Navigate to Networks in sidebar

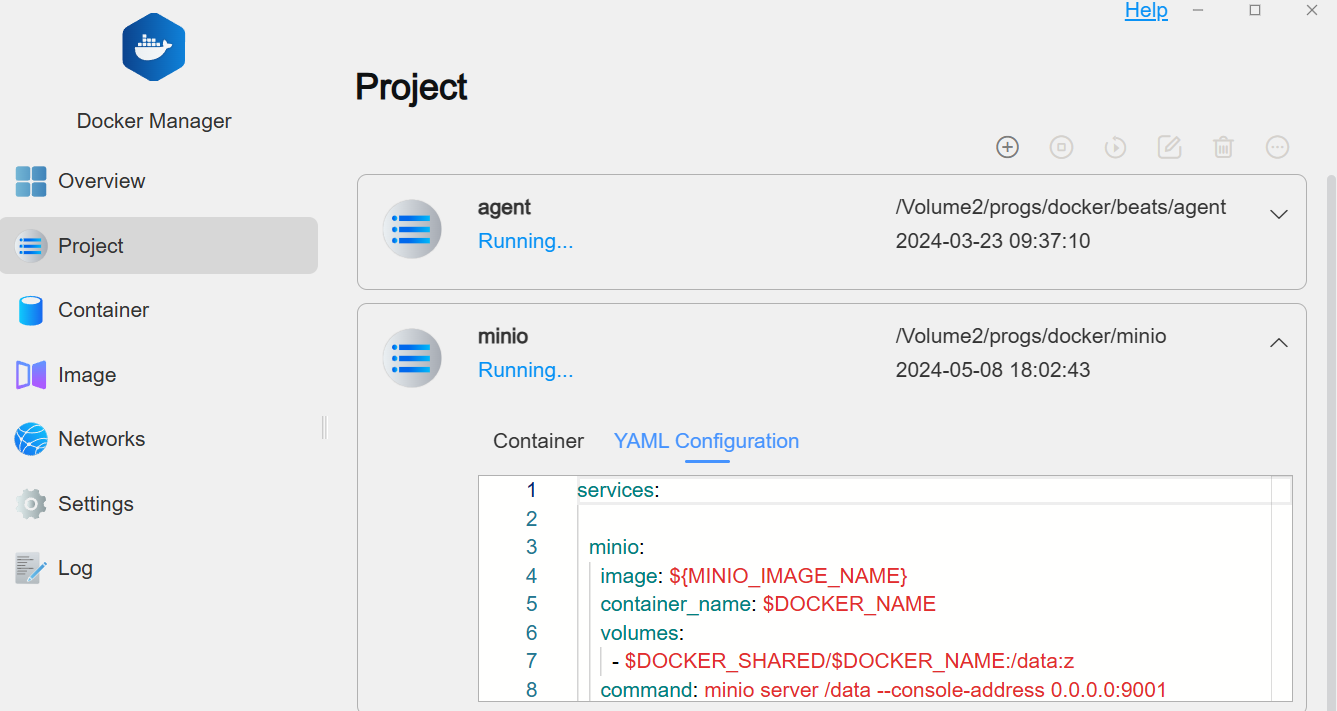point(101,439)
